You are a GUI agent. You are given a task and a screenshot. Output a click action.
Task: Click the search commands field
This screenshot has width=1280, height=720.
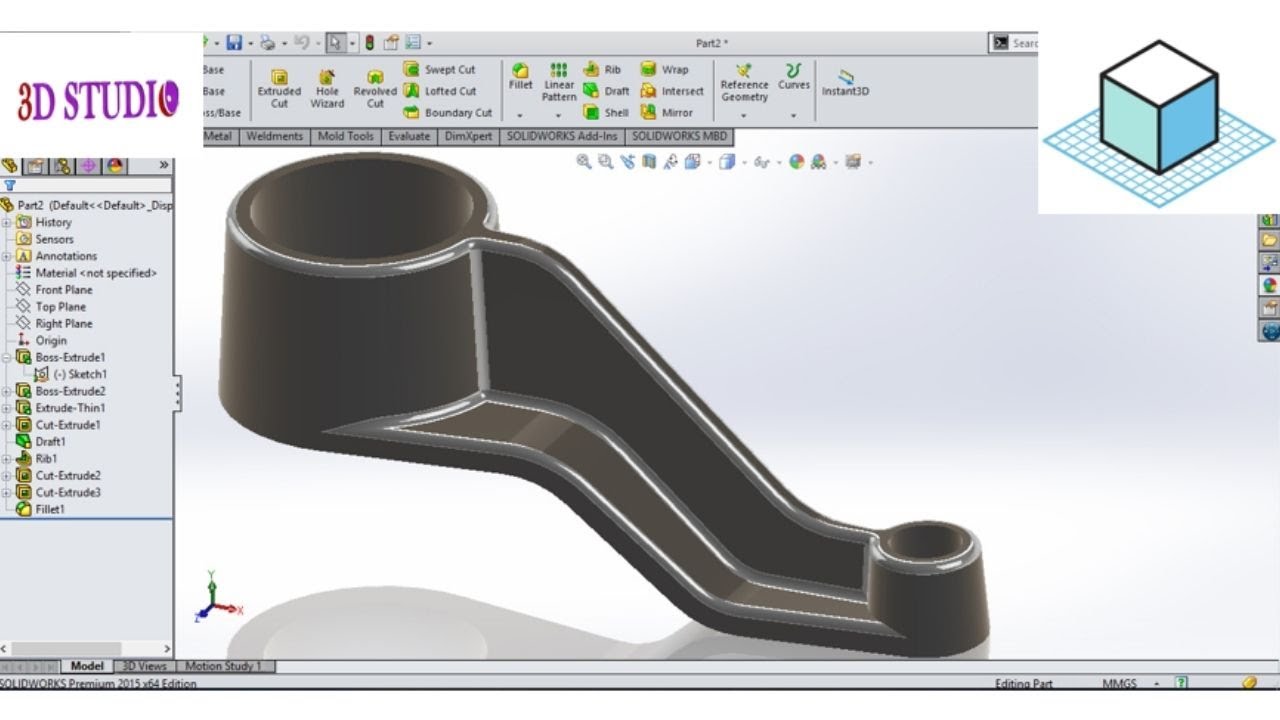(x=1012, y=43)
